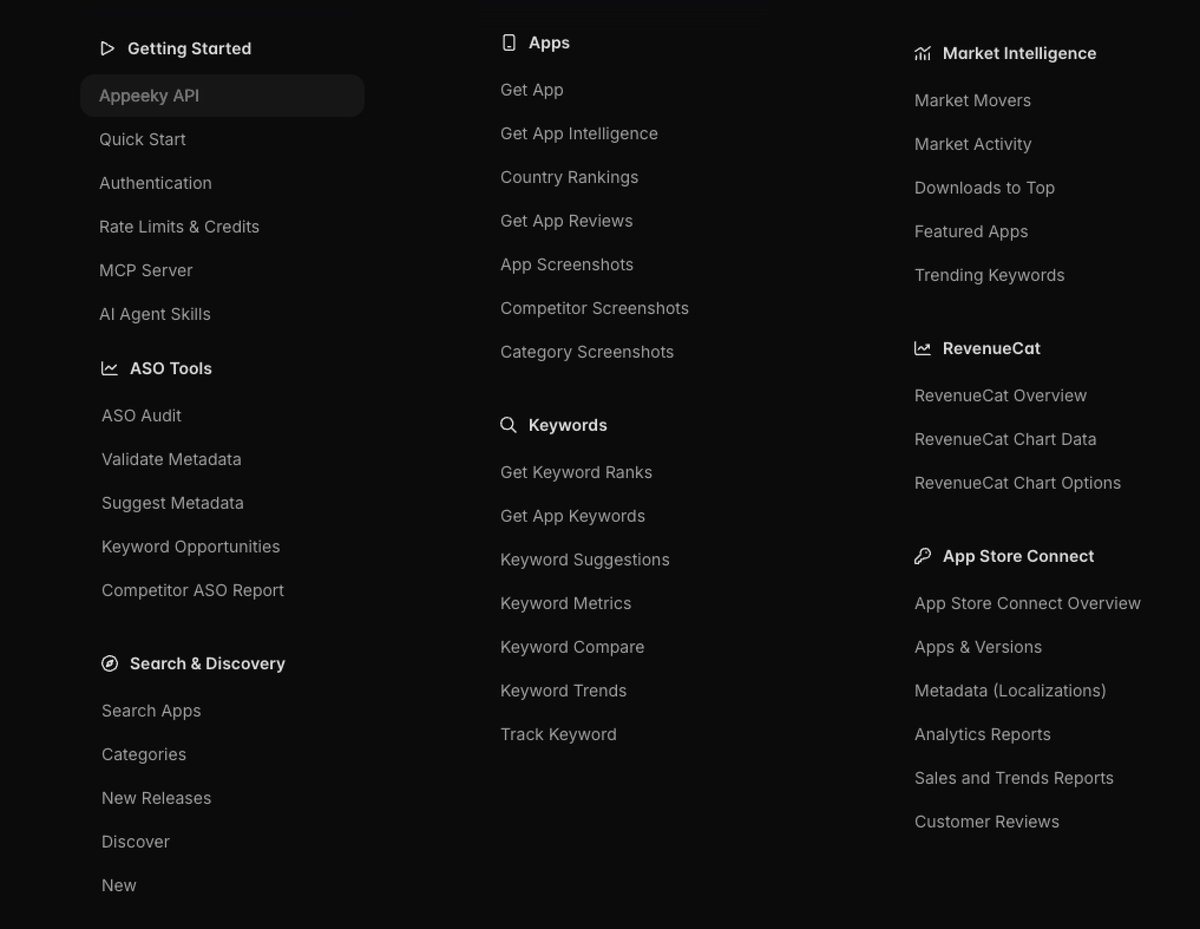
Task: Open Get Keyword Ranks
Action: click(x=576, y=473)
